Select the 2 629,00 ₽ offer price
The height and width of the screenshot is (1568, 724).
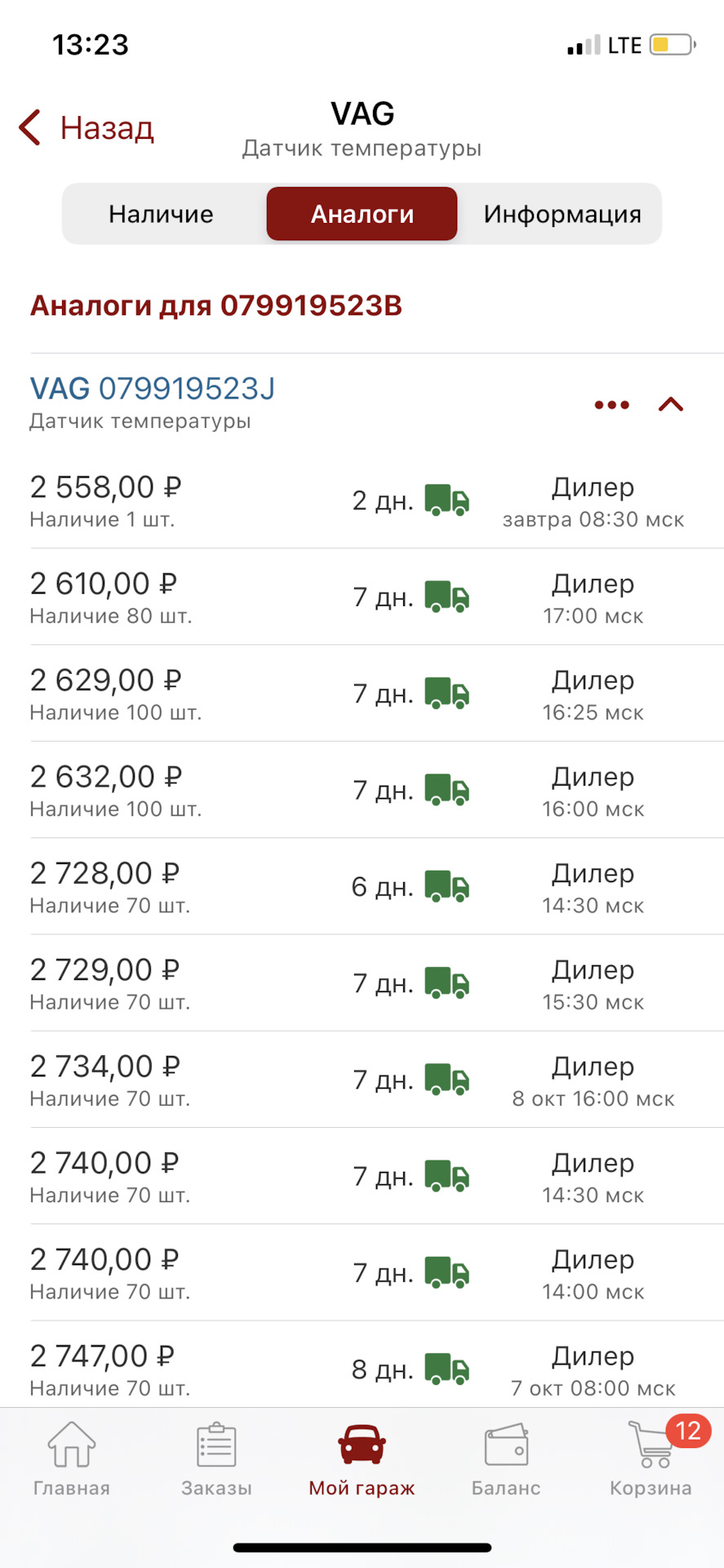coord(104,681)
